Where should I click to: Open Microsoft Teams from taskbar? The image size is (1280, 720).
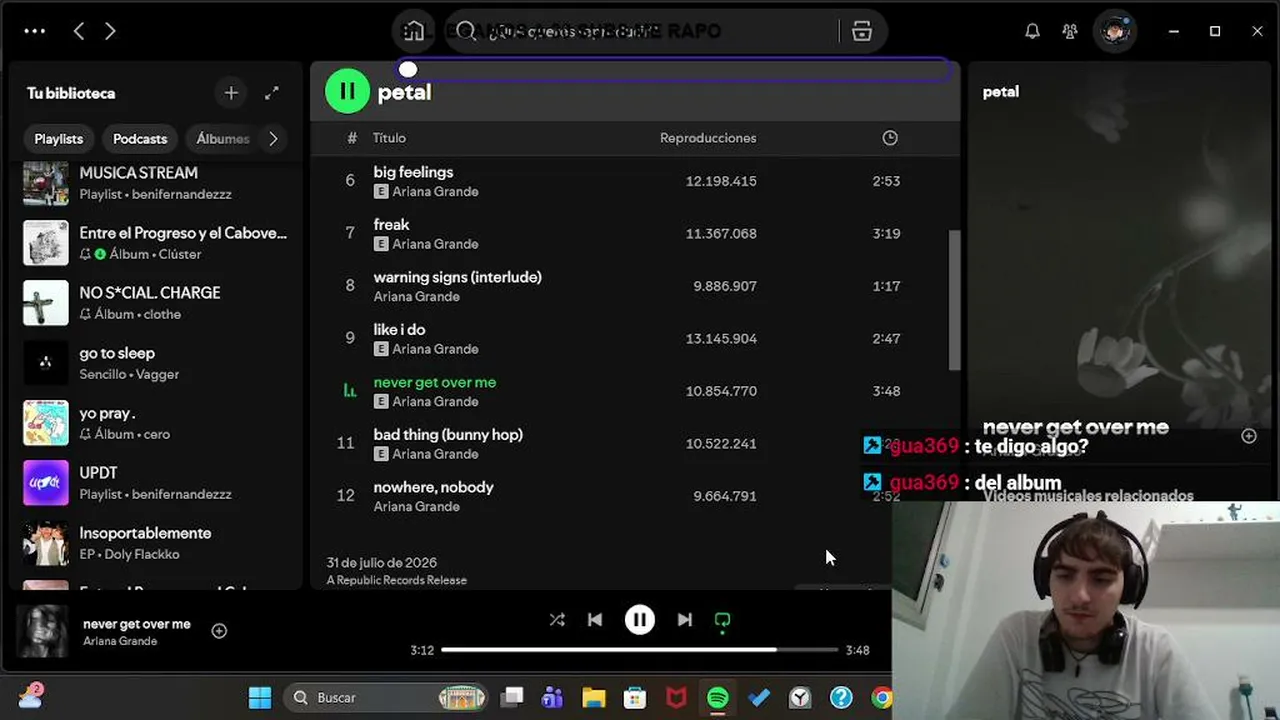[x=553, y=698]
